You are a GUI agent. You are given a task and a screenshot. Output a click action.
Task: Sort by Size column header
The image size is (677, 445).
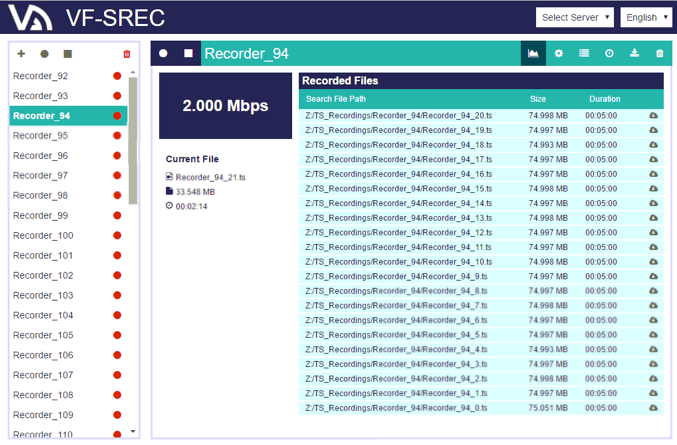[x=538, y=99]
